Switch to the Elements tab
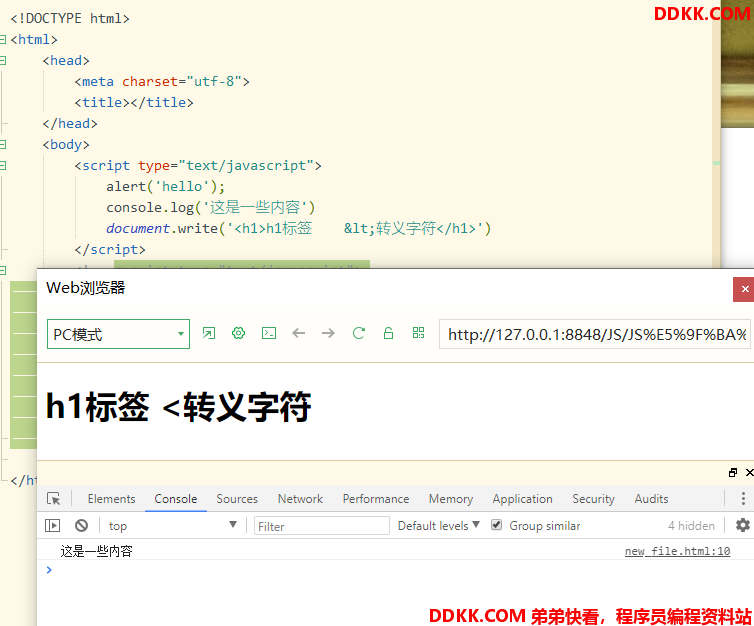The width and height of the screenshot is (754, 626). [x=112, y=499]
